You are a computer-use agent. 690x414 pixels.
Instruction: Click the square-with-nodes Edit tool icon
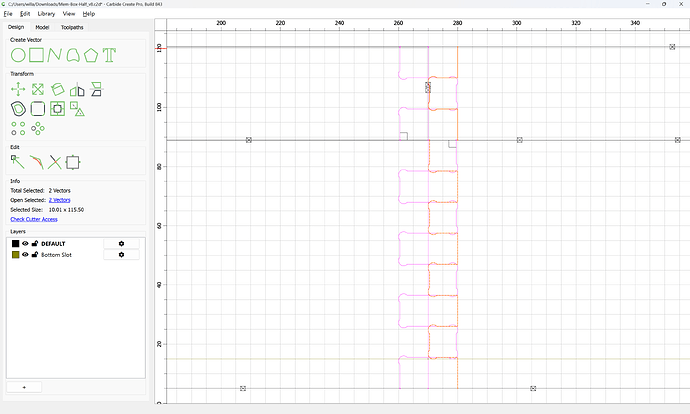(73, 162)
